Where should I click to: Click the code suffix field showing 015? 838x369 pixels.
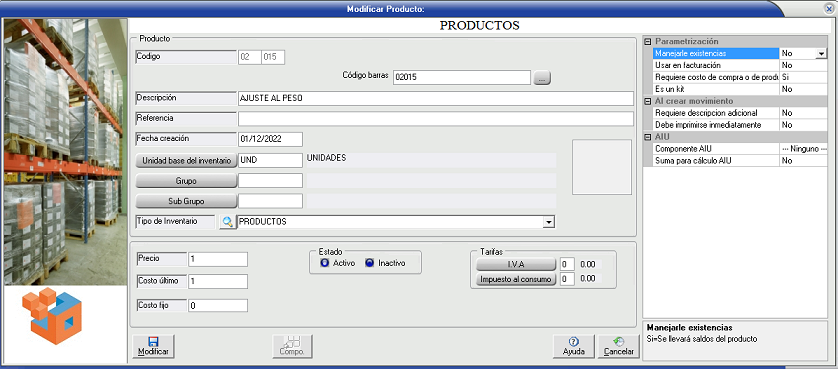273,57
